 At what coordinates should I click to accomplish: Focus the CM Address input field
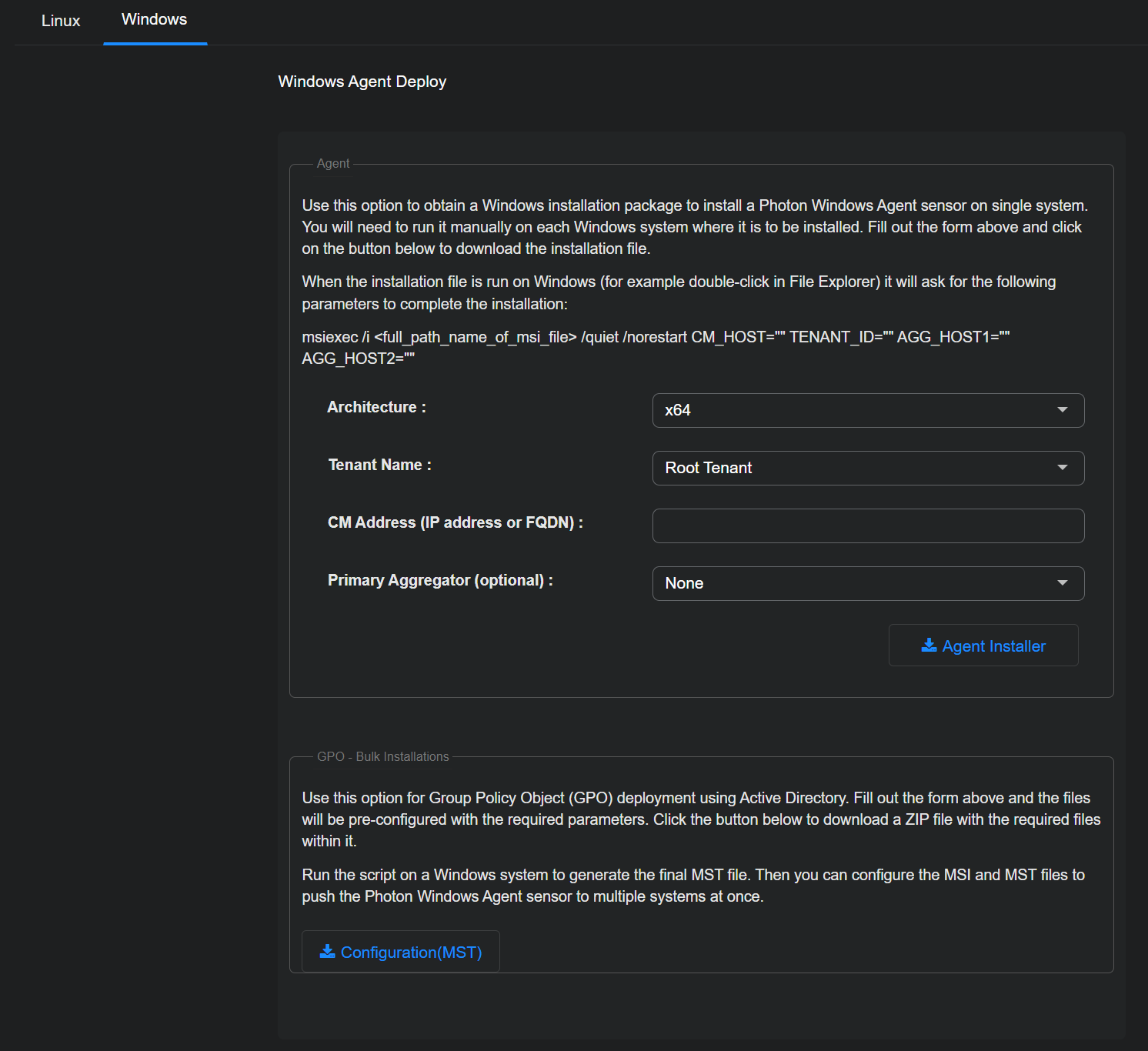tap(868, 525)
